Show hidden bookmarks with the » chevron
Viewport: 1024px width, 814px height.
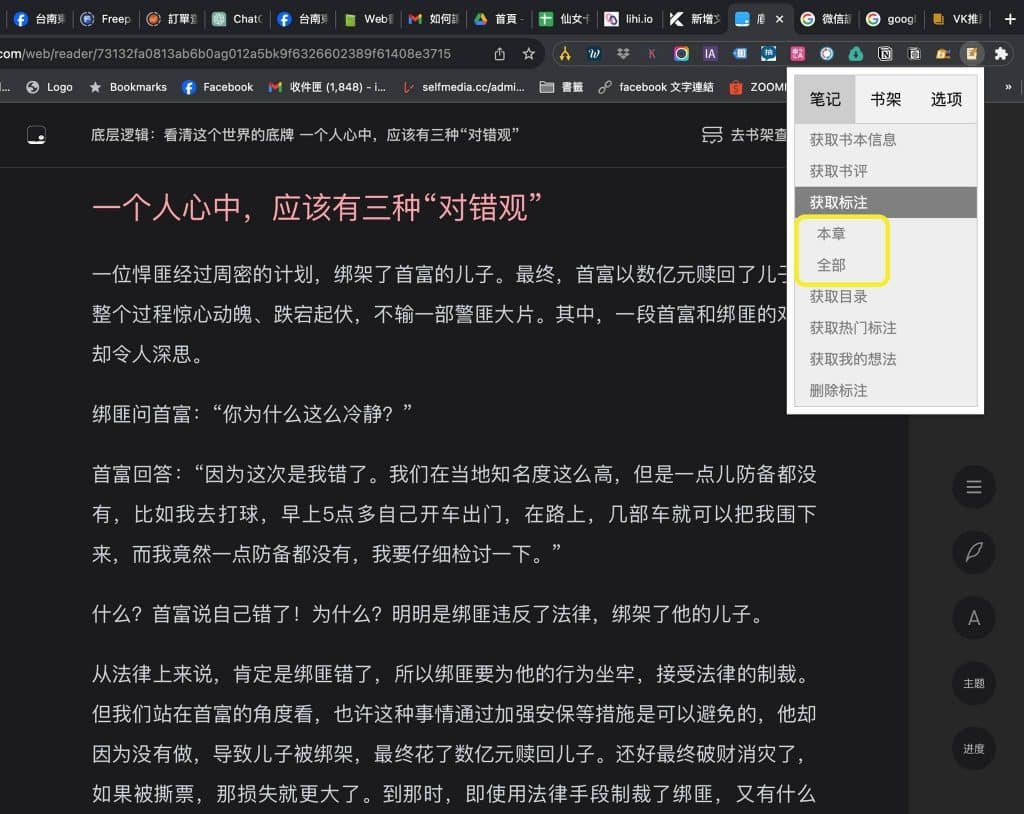[1008, 86]
